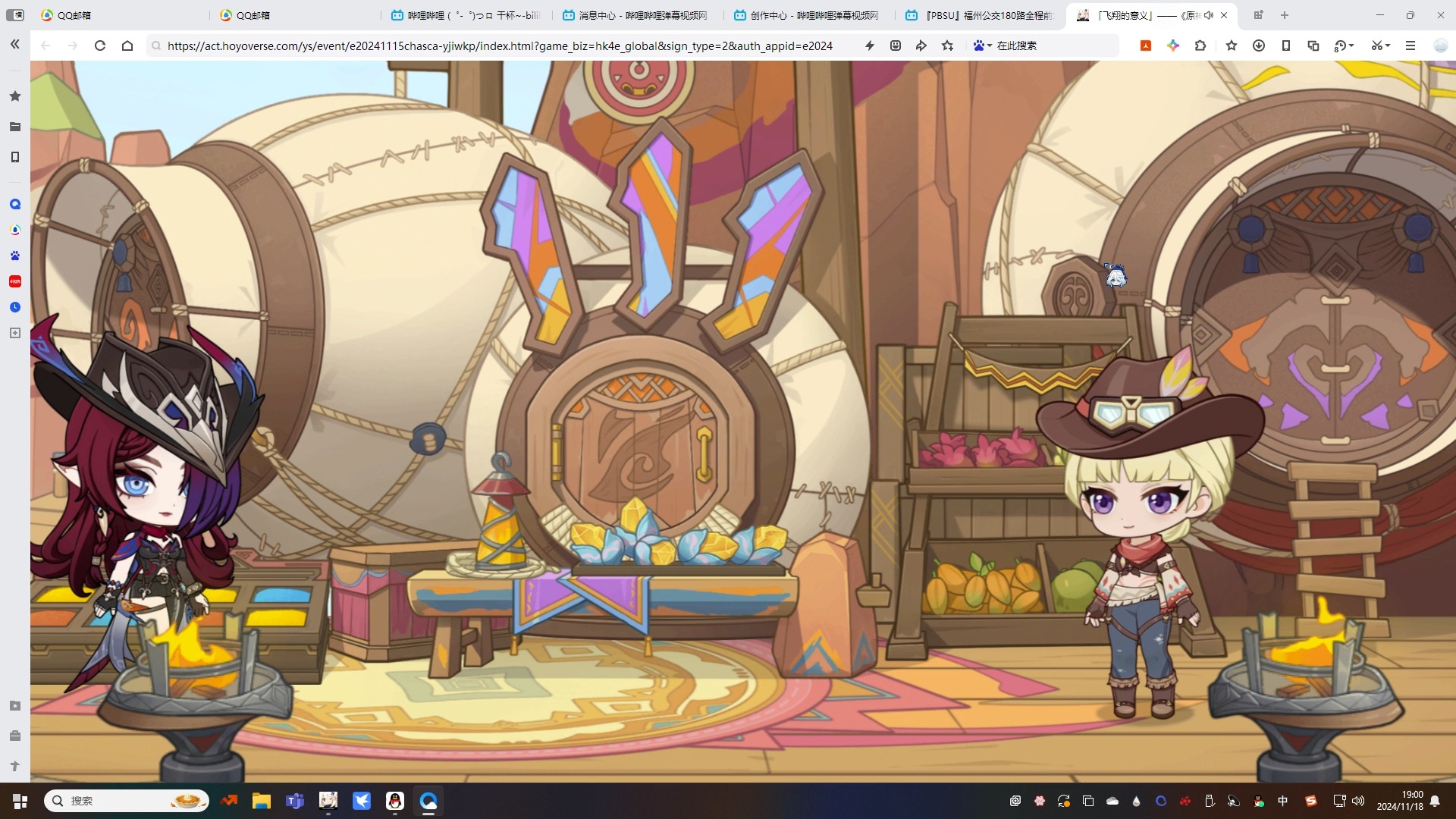This screenshot has width=1456, height=819.
Task: Open the browser hamburger main menu
Action: [1410, 45]
